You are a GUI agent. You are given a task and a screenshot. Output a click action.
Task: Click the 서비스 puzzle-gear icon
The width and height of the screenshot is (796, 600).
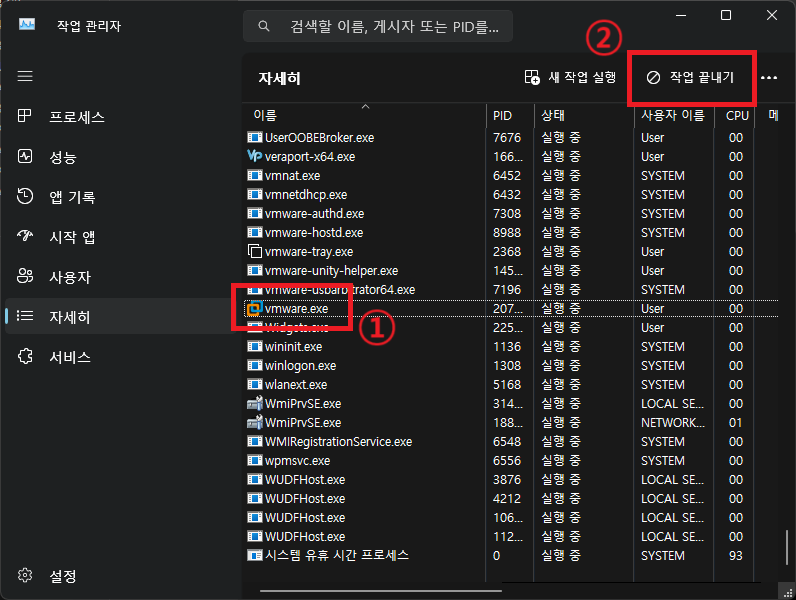pyautogui.click(x=24, y=356)
